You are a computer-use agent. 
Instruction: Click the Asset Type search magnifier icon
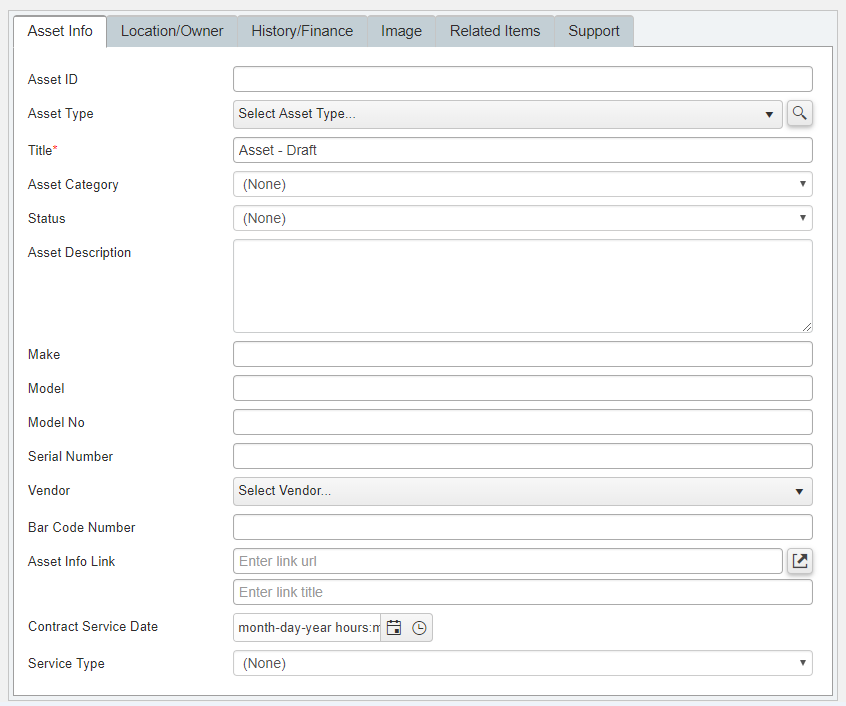[x=800, y=114]
